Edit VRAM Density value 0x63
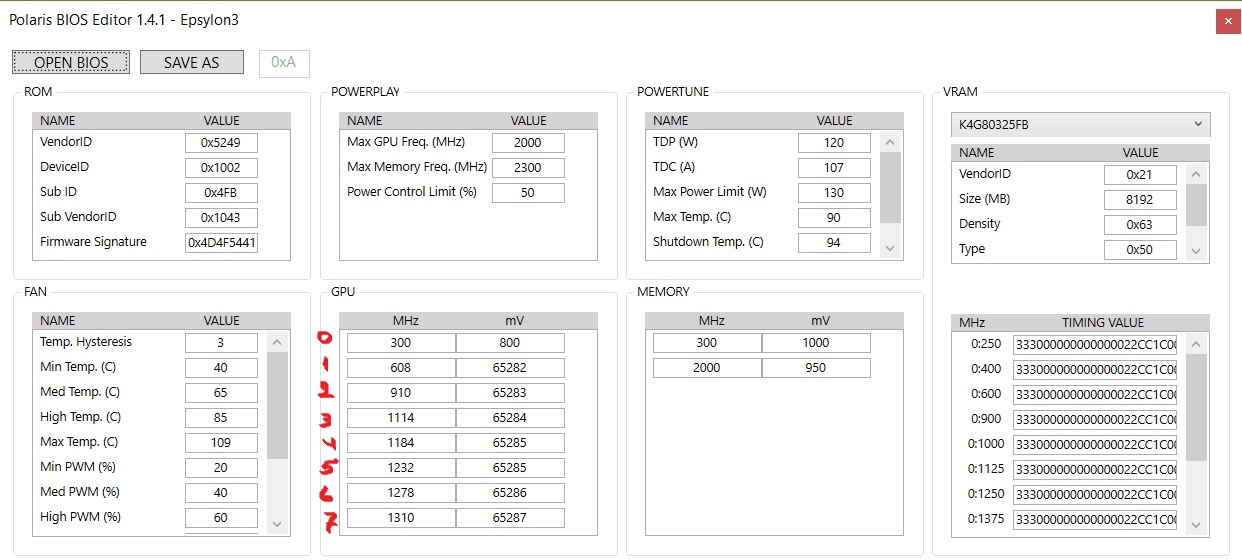 1140,224
